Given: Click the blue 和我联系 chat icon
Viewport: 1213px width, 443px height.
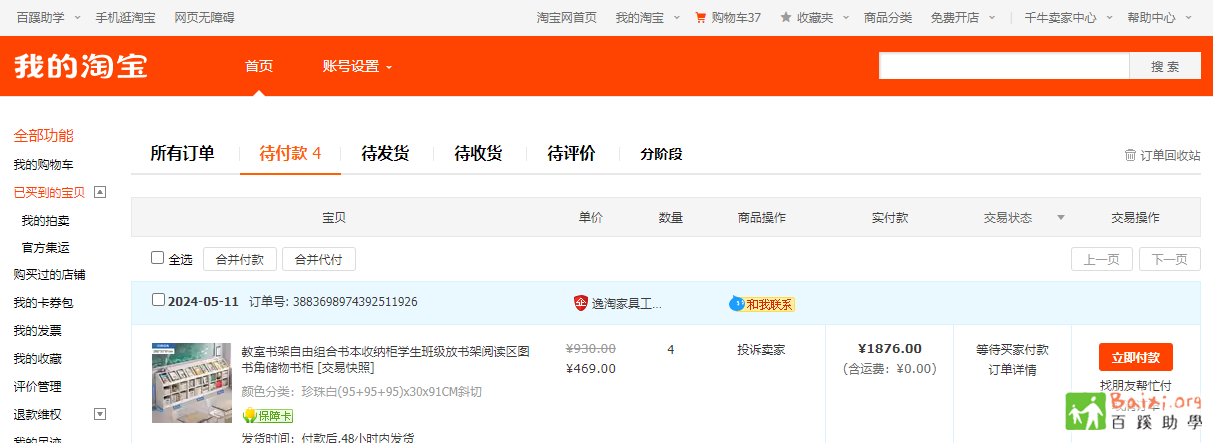Looking at the screenshot, I should (x=737, y=303).
